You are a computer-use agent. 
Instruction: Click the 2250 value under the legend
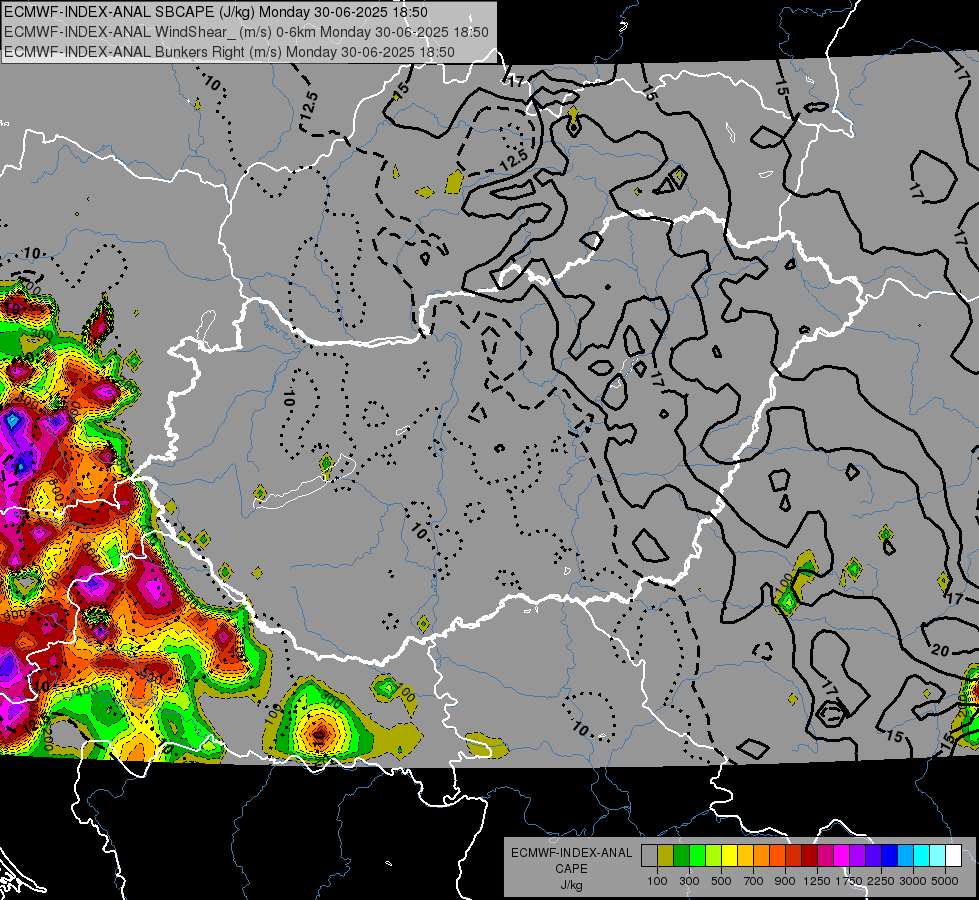[881, 881]
